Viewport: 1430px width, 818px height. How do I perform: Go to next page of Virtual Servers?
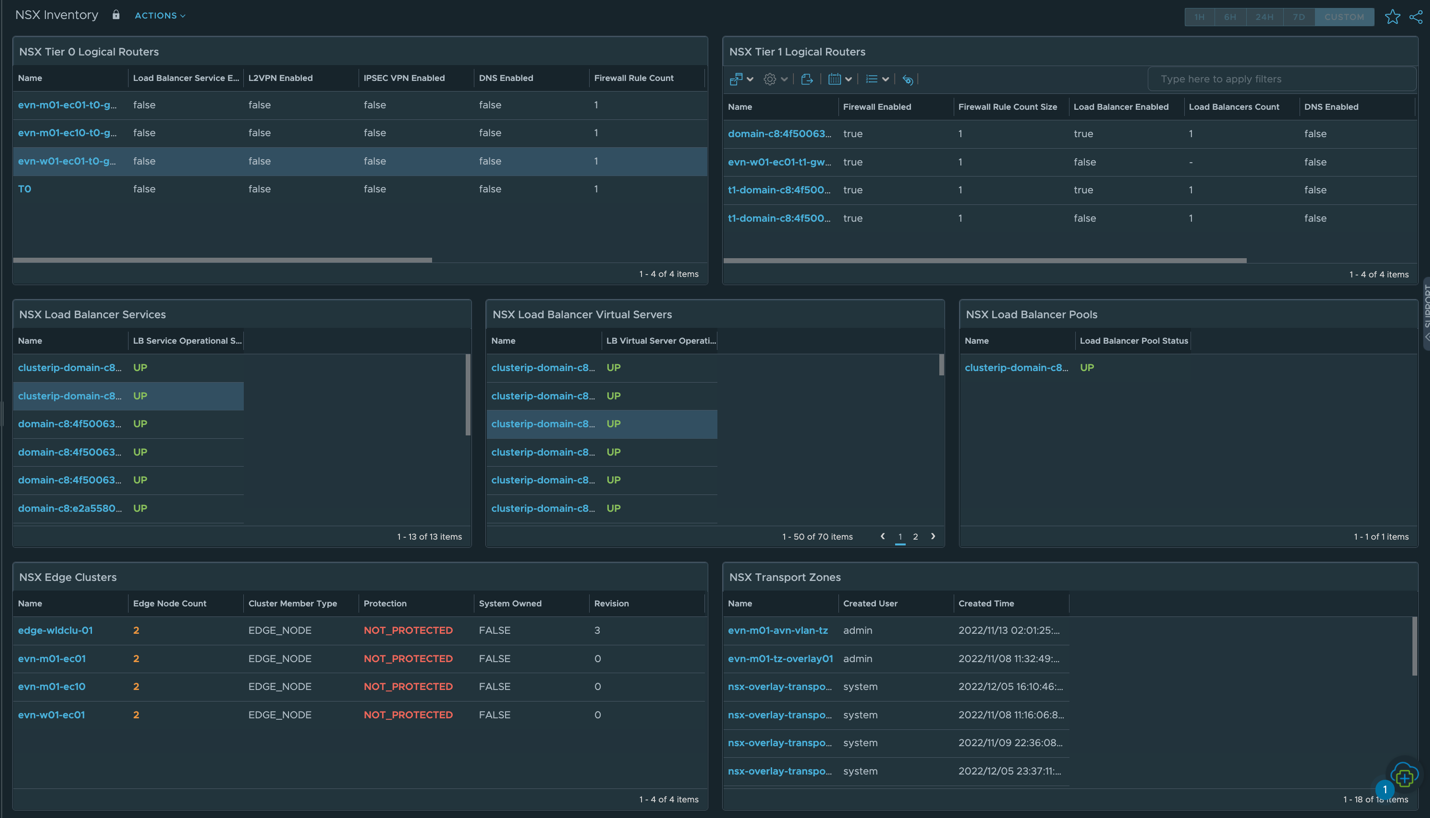(933, 537)
